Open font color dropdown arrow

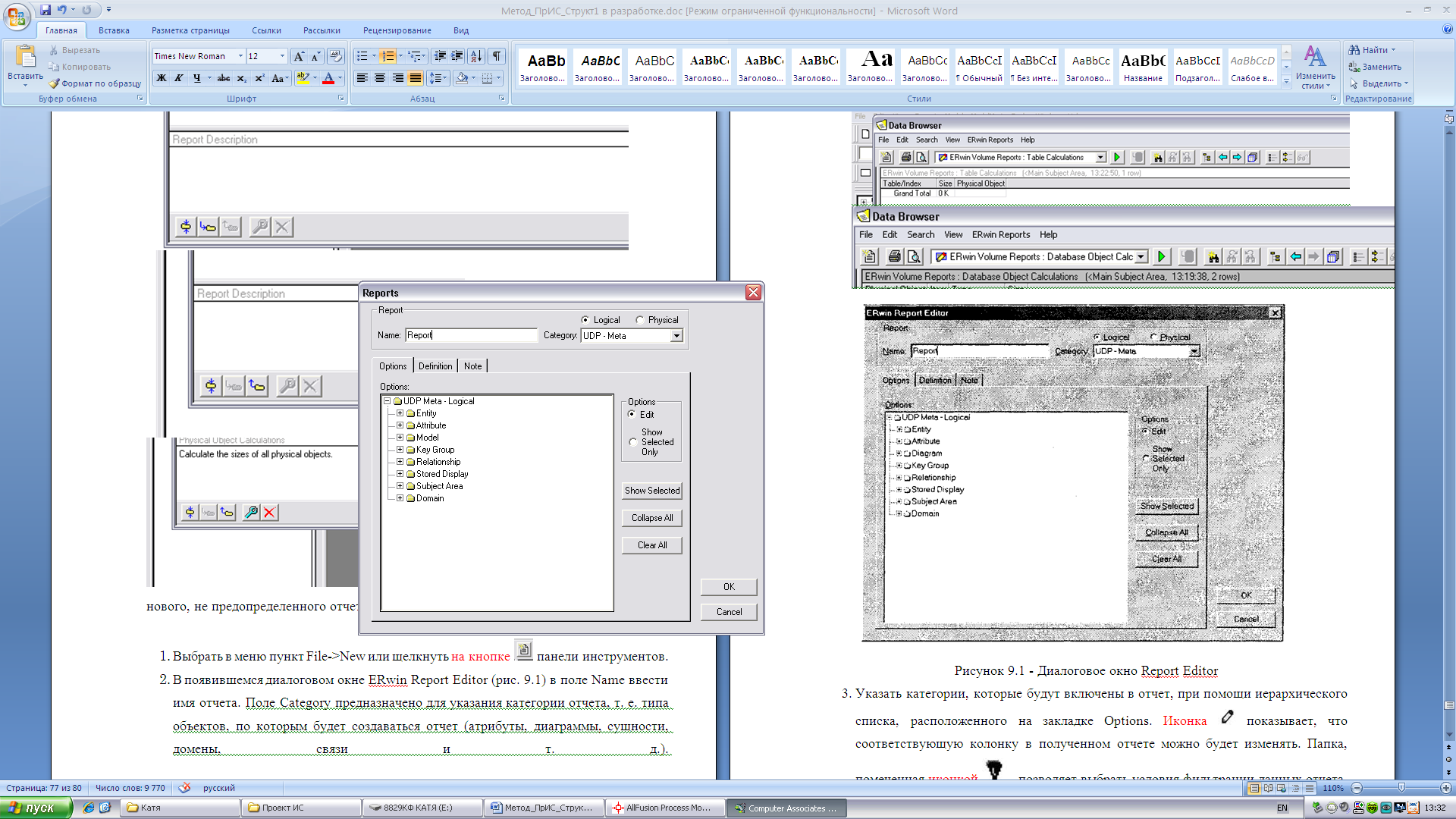[340, 78]
